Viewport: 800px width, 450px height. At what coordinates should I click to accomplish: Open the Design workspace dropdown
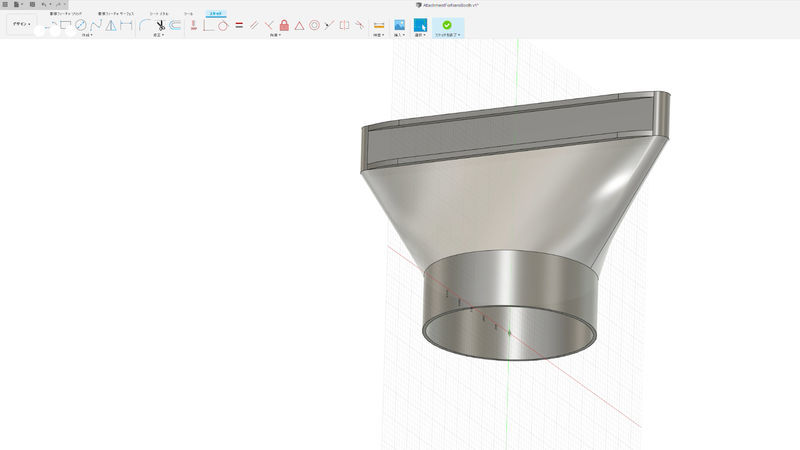click(21, 24)
